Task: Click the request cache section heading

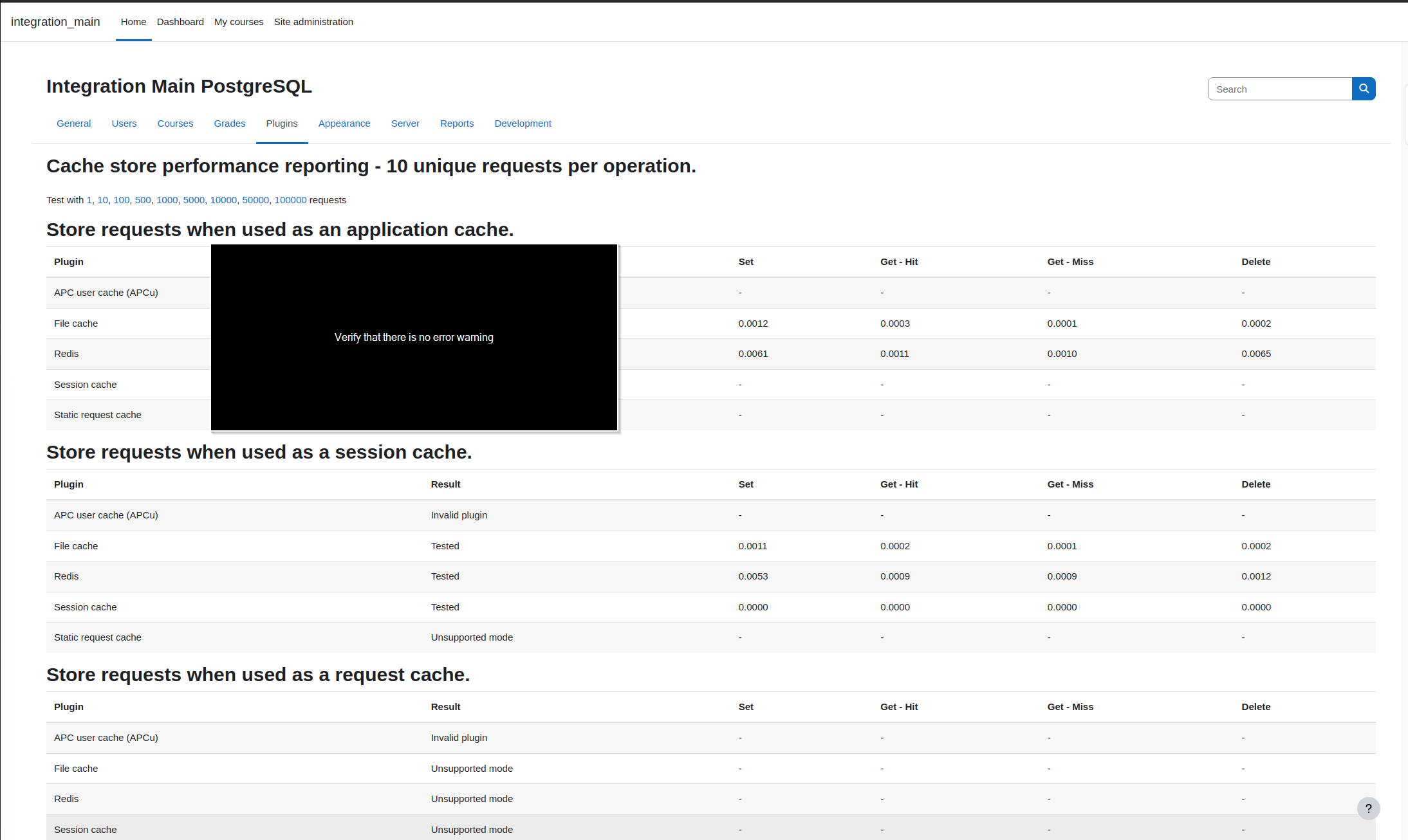Action: (x=258, y=675)
